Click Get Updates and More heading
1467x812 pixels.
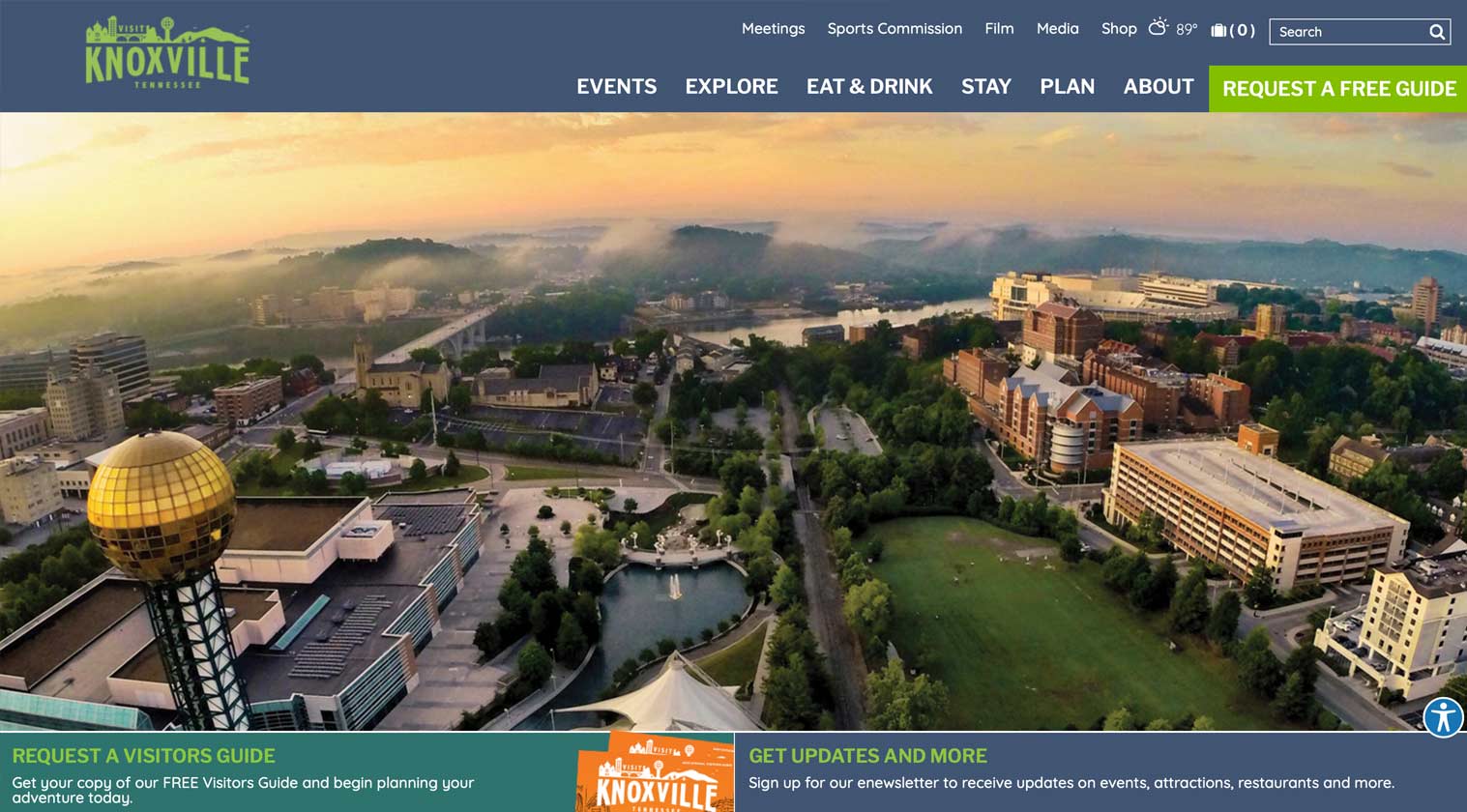868,756
